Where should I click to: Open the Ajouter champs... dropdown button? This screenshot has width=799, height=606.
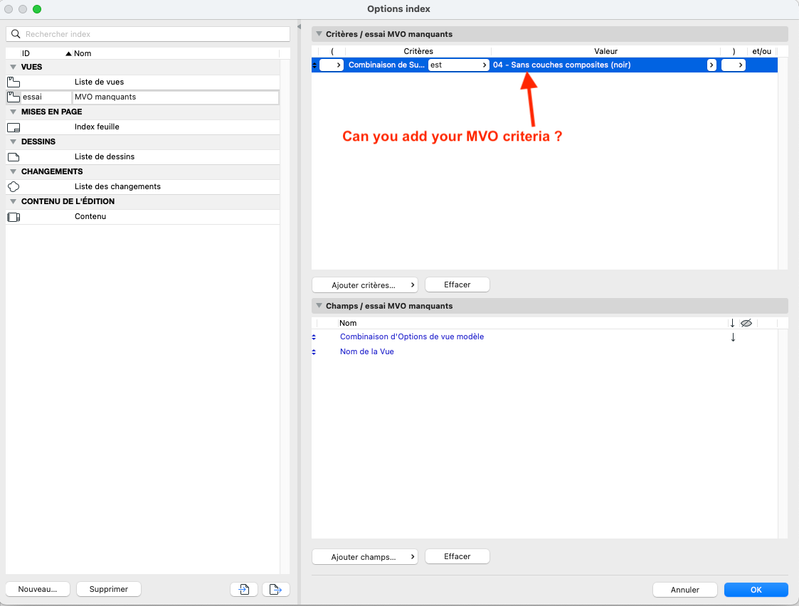click(365, 557)
